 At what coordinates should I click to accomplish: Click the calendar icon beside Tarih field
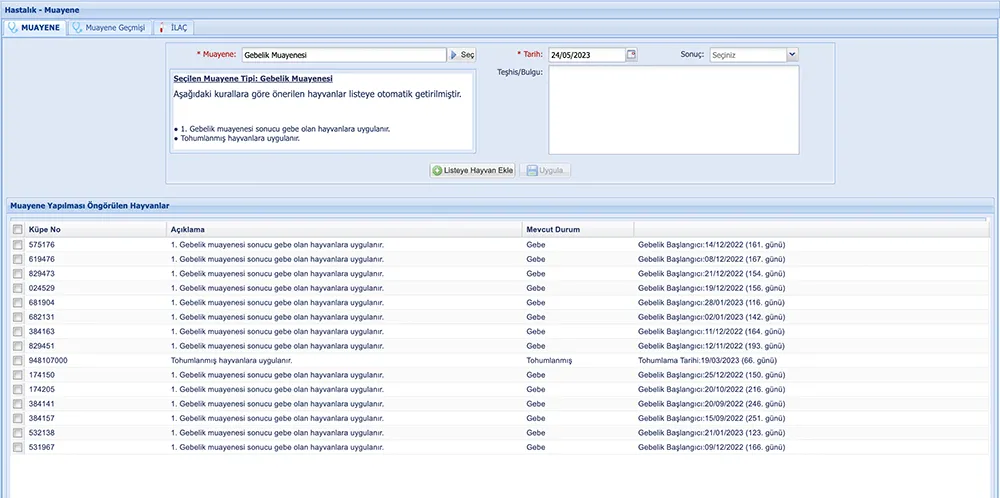click(x=631, y=55)
